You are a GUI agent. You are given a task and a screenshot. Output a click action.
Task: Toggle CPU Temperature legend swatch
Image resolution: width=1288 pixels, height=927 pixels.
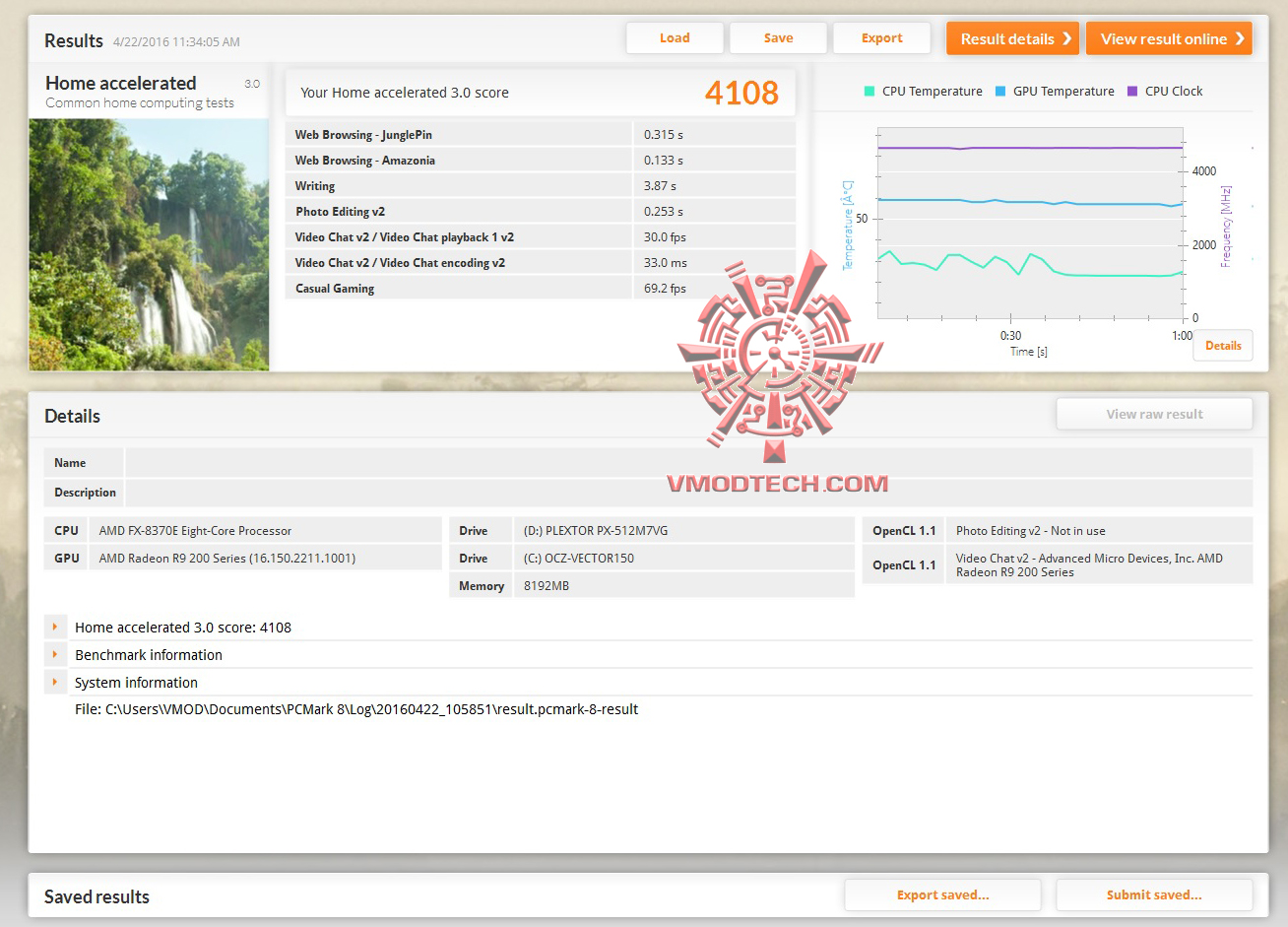click(869, 92)
